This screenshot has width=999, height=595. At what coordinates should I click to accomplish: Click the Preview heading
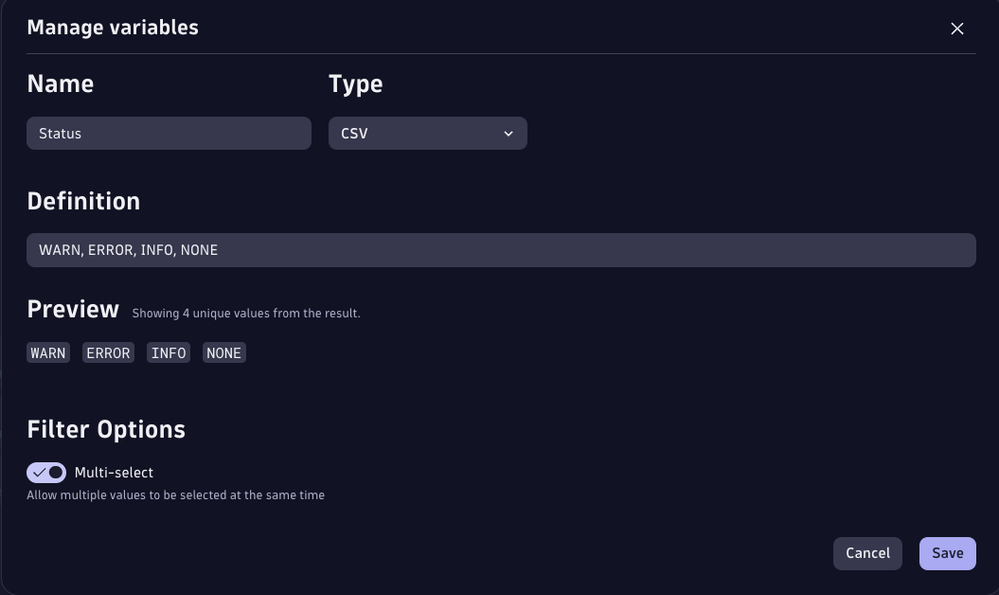coord(73,309)
